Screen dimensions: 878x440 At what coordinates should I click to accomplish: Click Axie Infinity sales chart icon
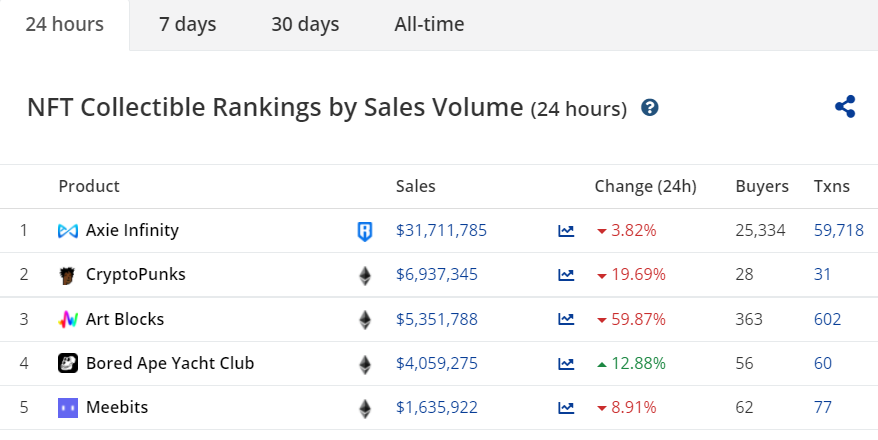(x=566, y=231)
